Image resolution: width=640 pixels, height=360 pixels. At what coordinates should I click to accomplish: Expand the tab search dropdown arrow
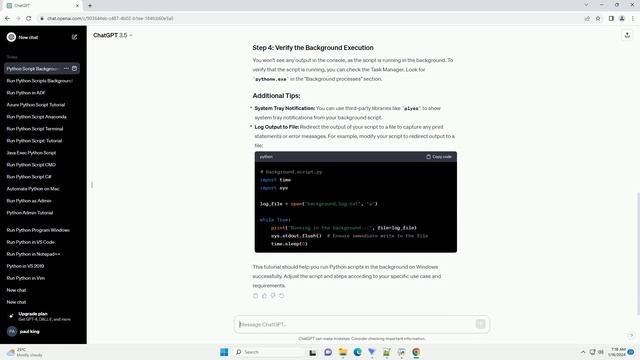(586, 5)
